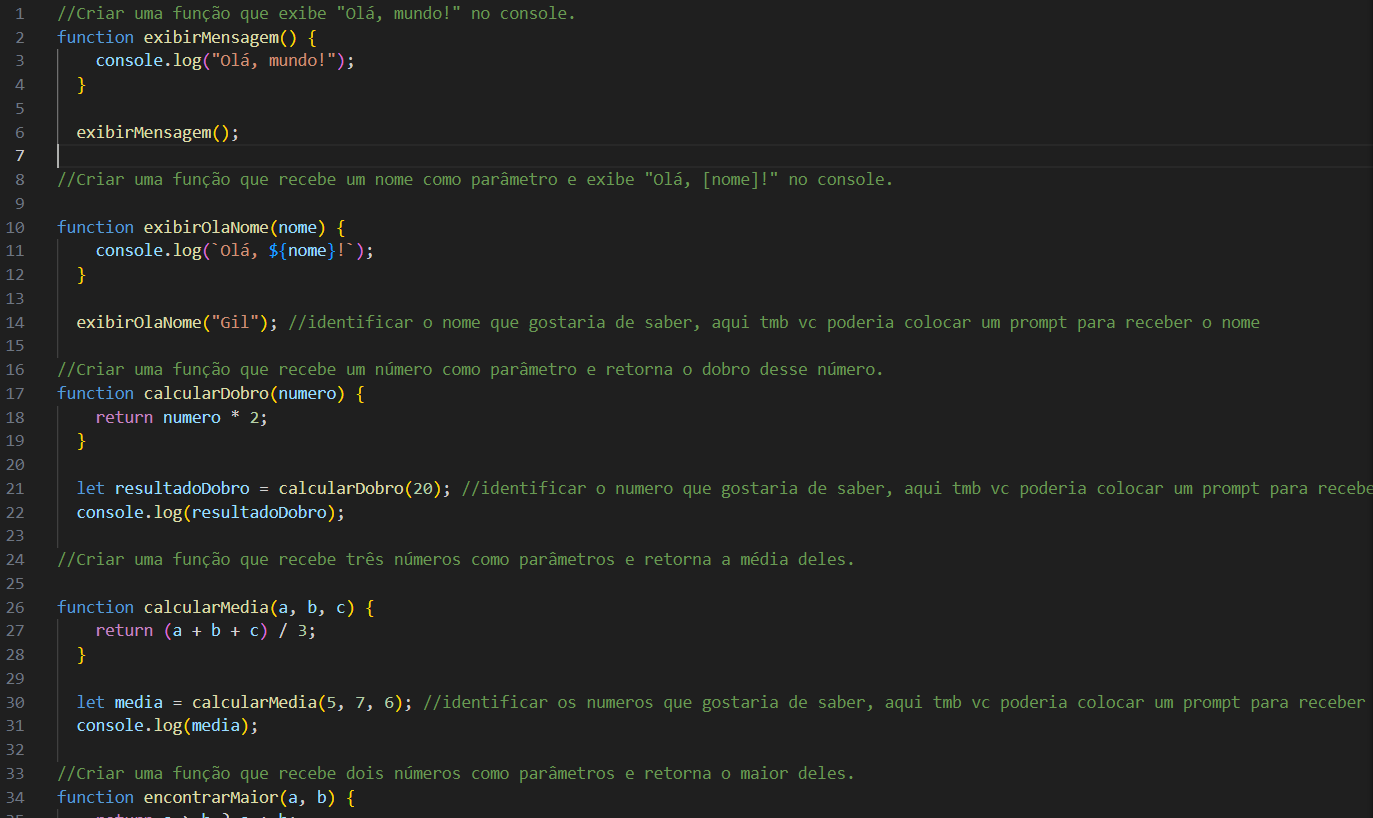Click the closing brace on line 12

point(82,274)
